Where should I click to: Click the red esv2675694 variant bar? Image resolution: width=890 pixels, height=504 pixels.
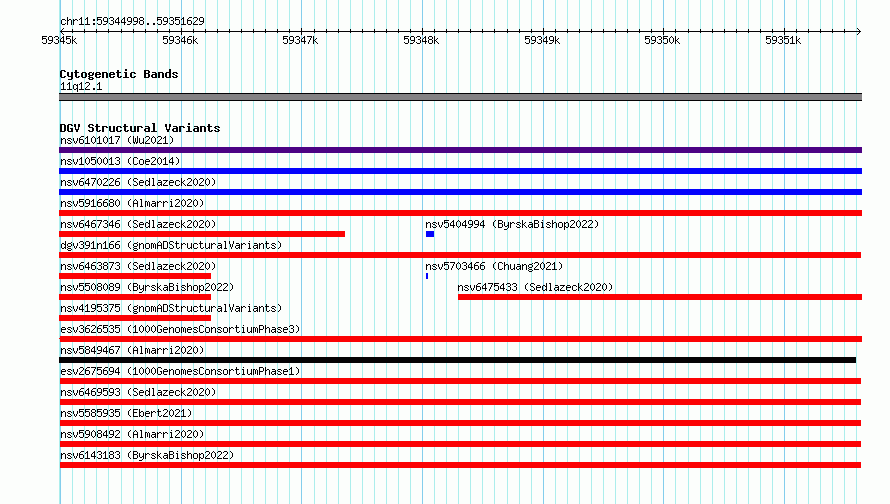click(460, 381)
